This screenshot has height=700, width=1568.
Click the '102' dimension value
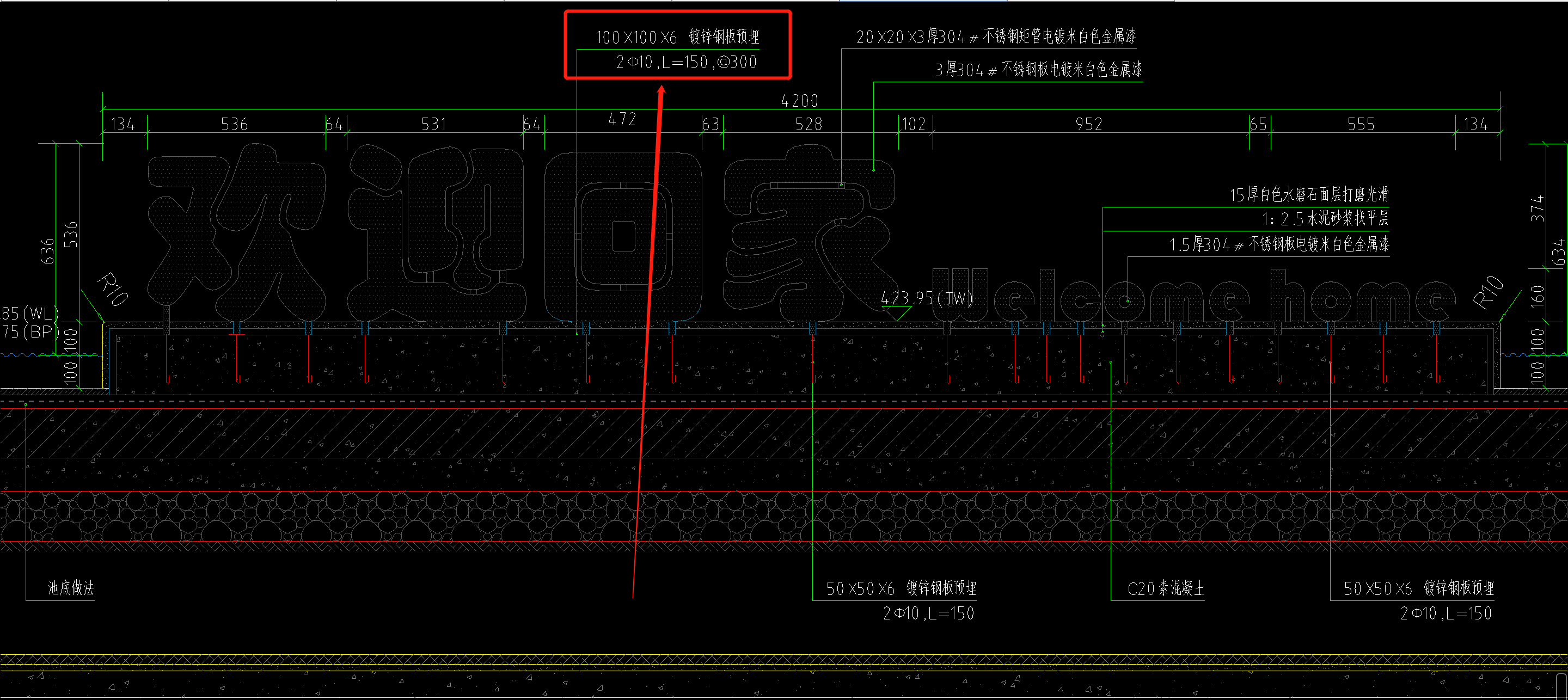click(x=914, y=124)
